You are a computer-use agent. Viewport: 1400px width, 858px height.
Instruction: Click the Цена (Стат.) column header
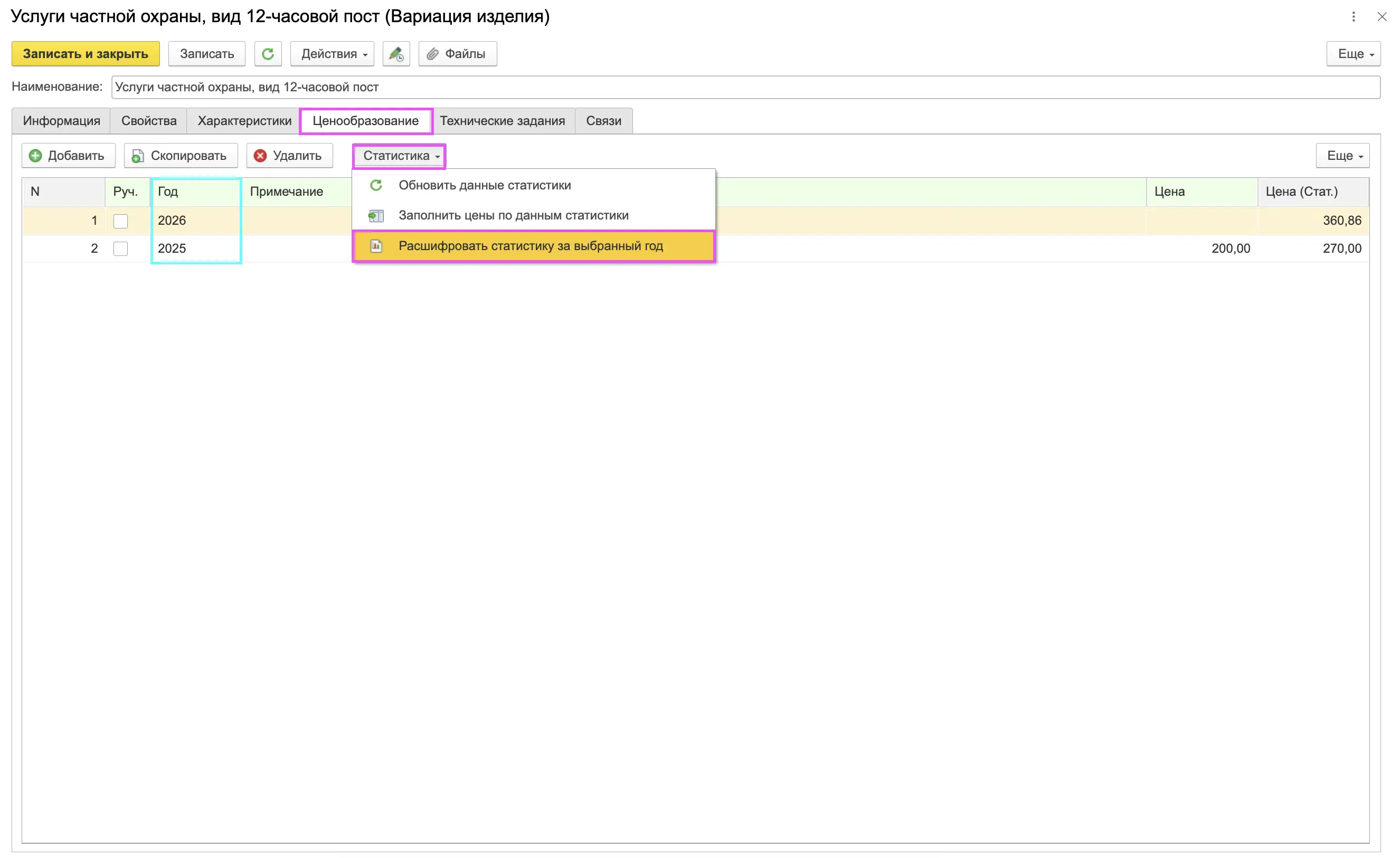point(1313,192)
